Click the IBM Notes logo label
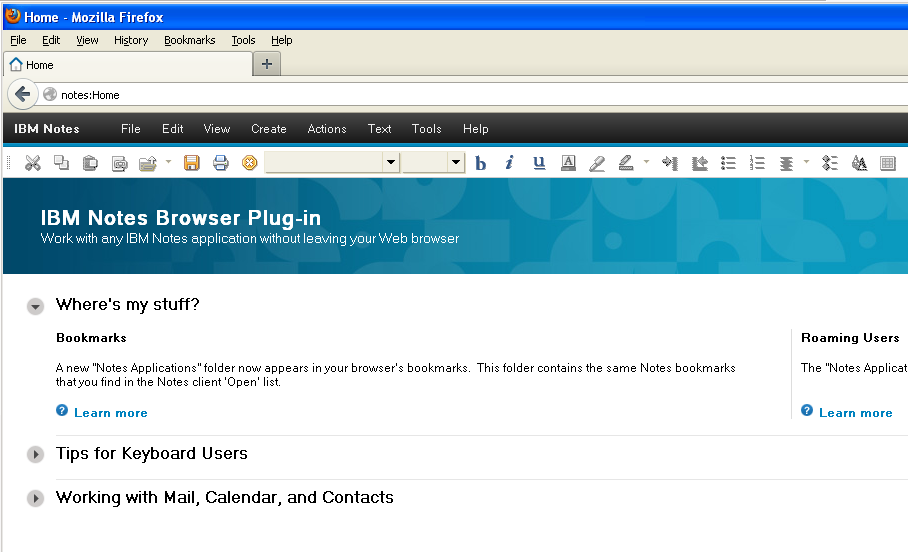This screenshot has height=552, width=908. pos(47,129)
